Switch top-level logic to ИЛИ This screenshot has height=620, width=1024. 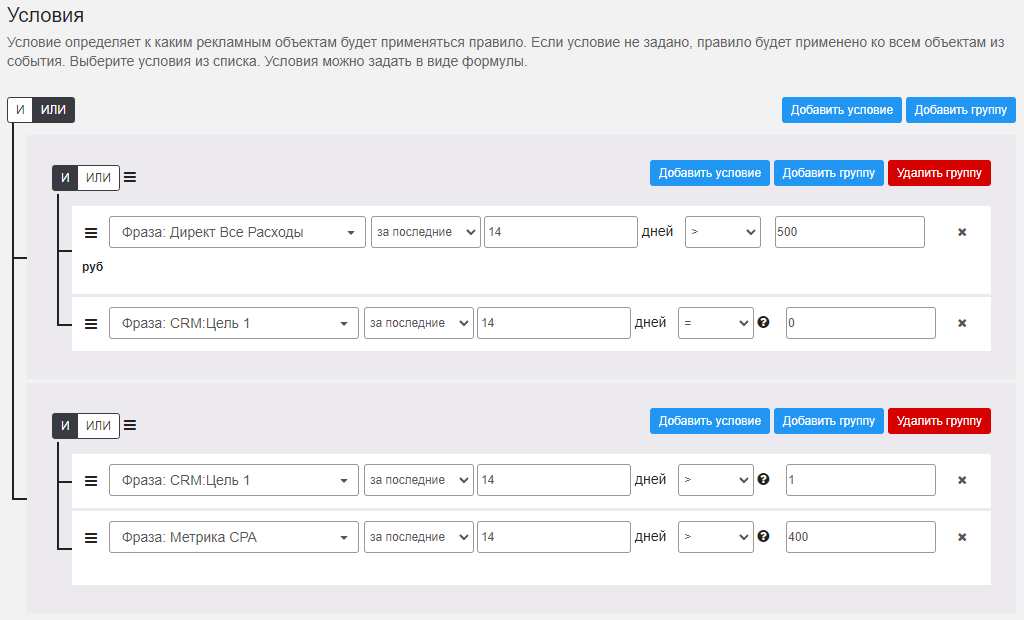point(54,110)
